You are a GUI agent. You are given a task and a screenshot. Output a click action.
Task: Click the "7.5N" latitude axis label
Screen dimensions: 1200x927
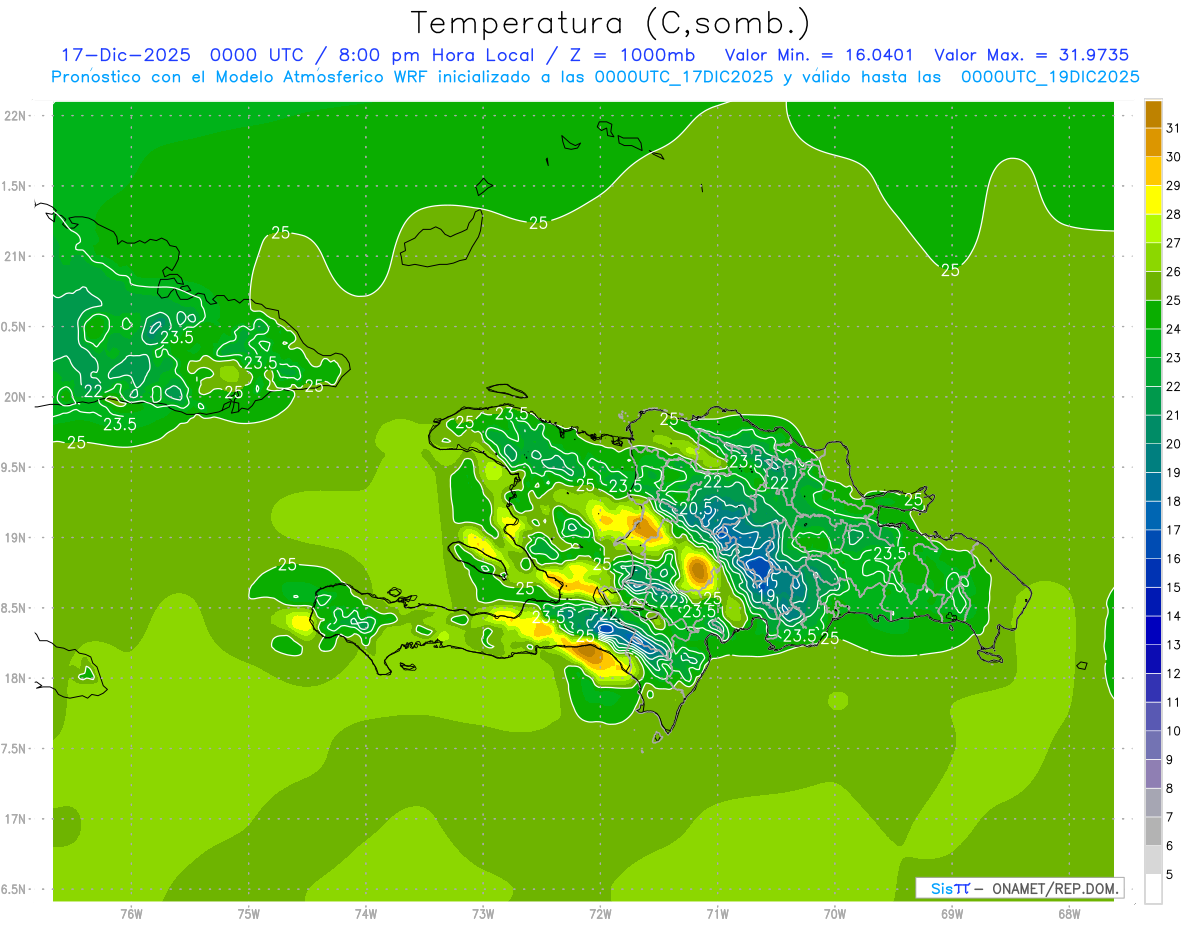point(15,748)
